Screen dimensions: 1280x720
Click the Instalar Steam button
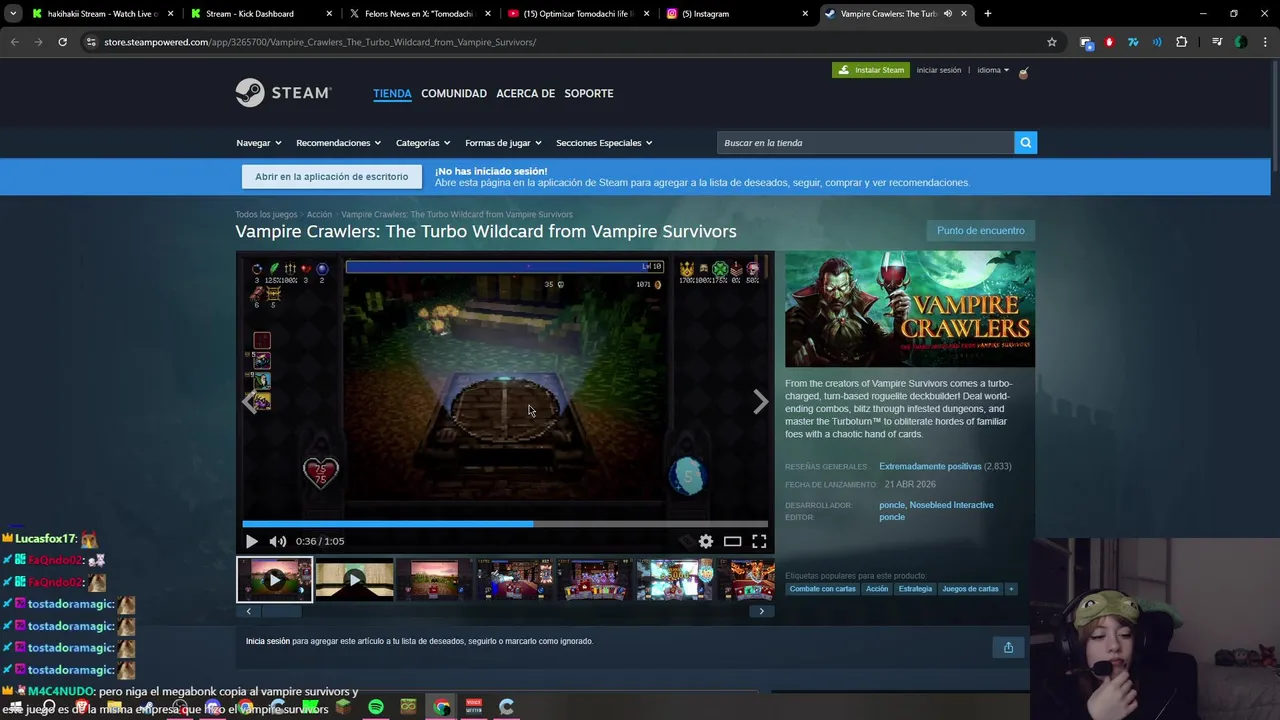click(871, 70)
